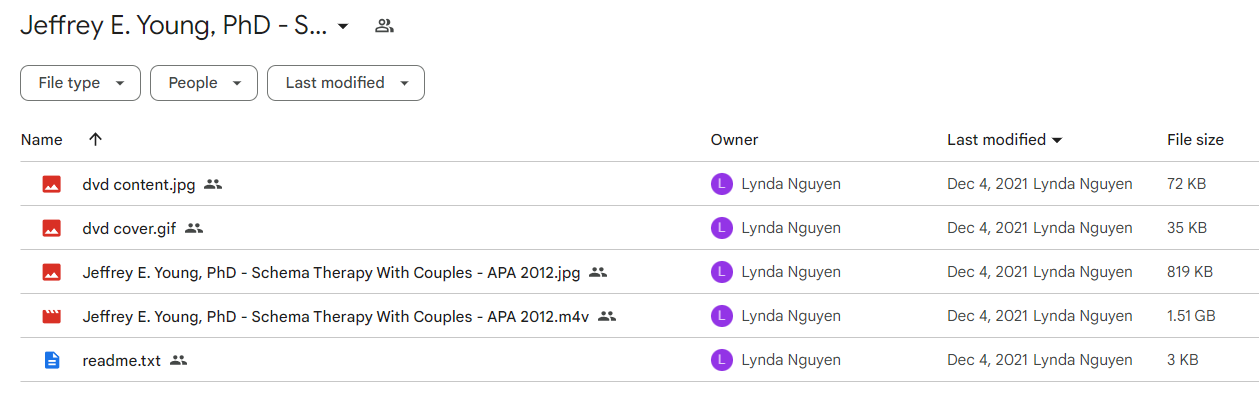Click the blue document icon for readme.txt
Viewport: 1259px width, 403px height.
click(x=51, y=360)
